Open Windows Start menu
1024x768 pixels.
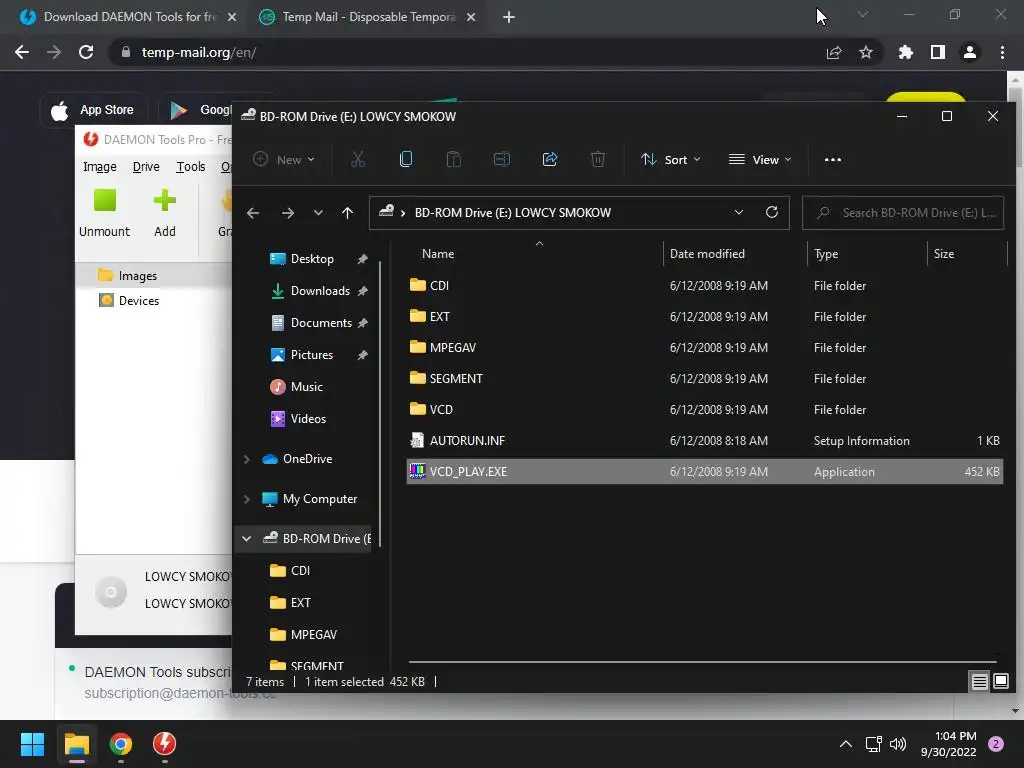tap(32, 744)
